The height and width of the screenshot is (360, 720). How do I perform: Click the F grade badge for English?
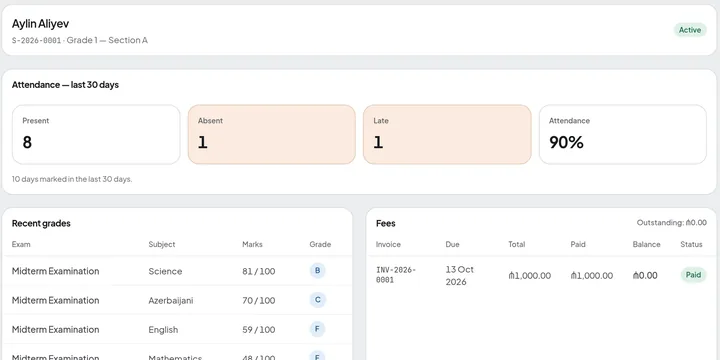tap(317, 329)
